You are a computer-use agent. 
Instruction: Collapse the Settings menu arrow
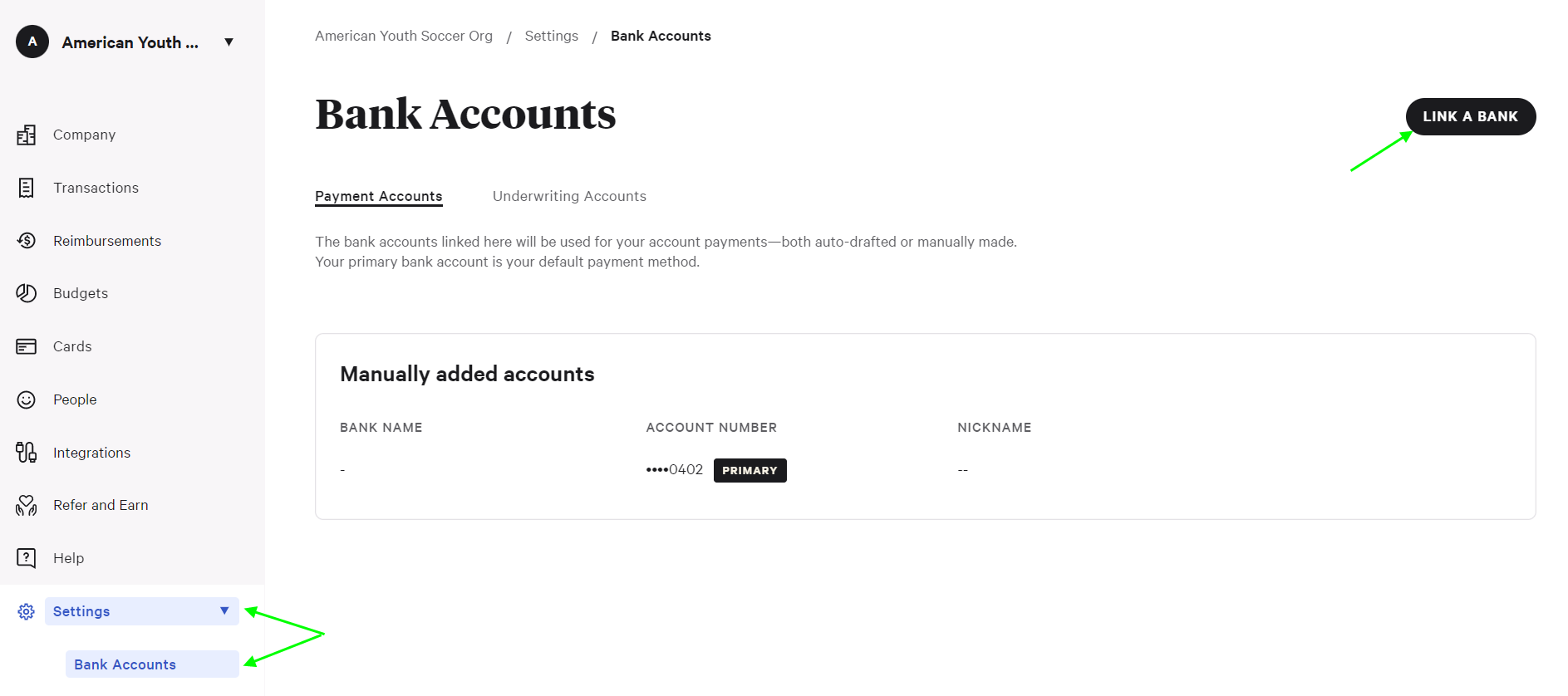point(224,611)
